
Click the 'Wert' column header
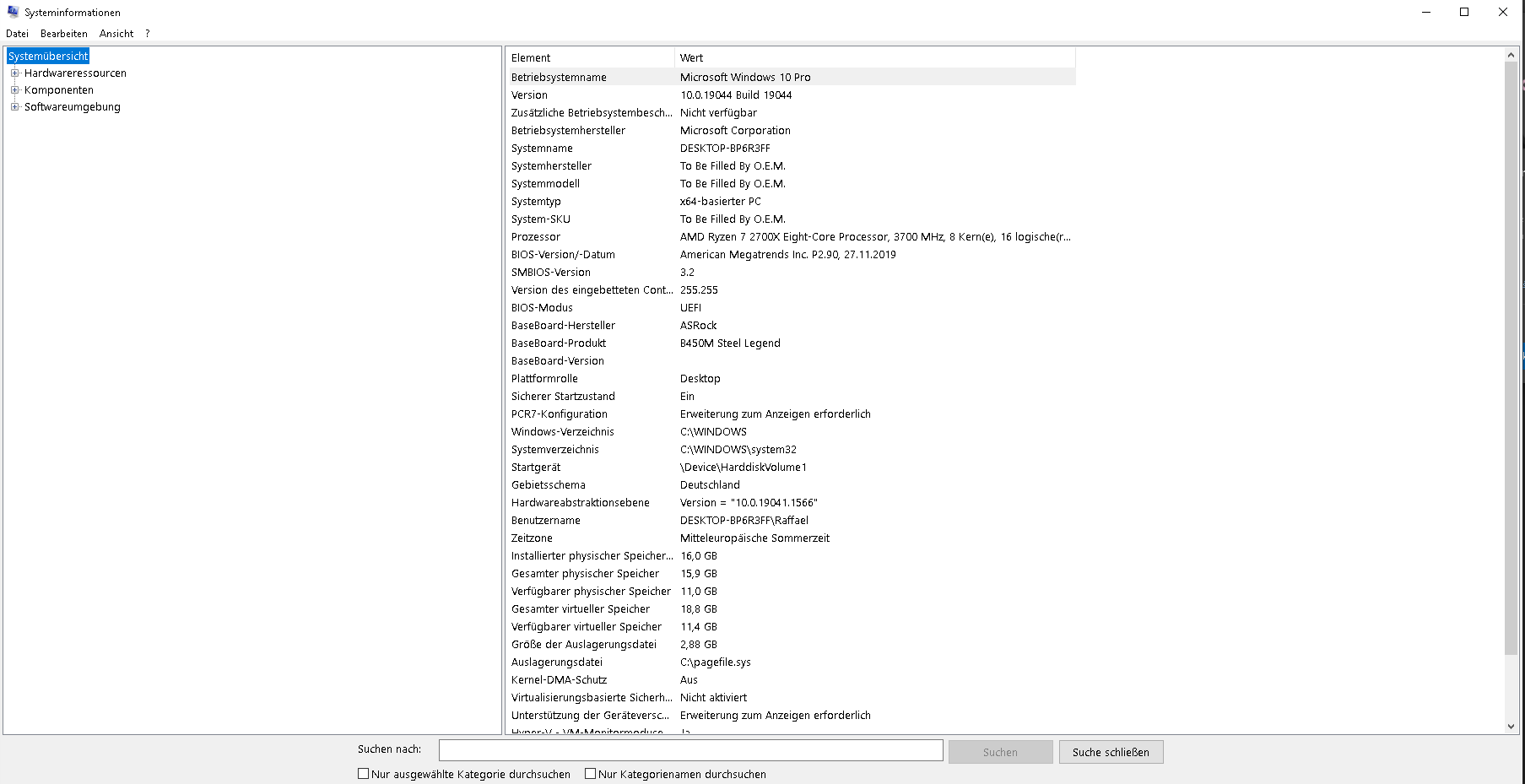tap(875, 57)
